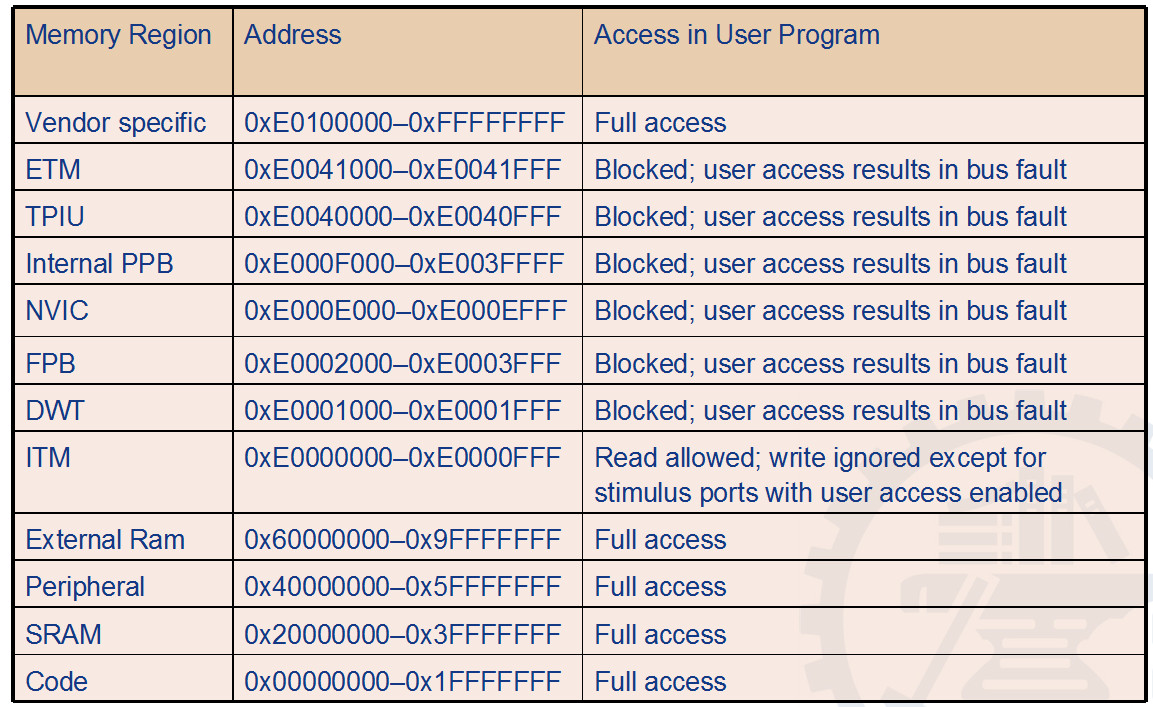Click the Internal PPB cell
1153x707 pixels.
pyautogui.click(x=99, y=264)
